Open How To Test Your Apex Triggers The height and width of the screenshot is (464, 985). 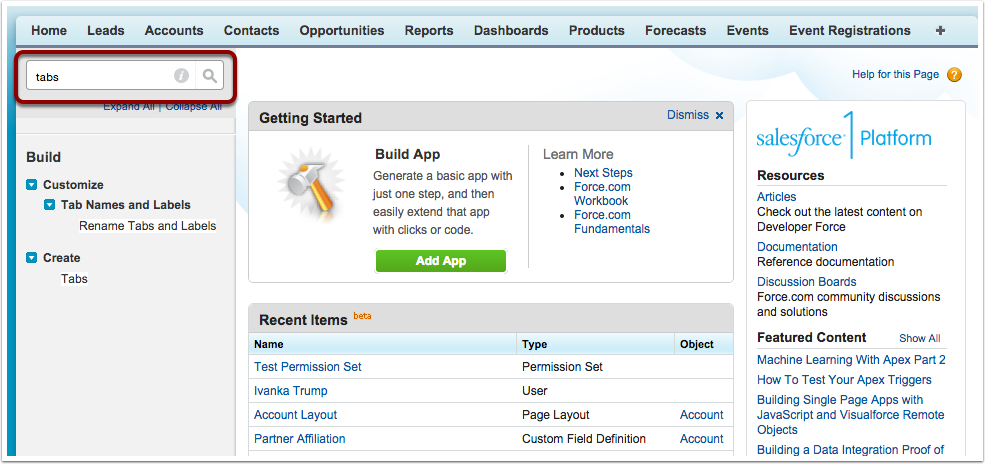pos(844,380)
